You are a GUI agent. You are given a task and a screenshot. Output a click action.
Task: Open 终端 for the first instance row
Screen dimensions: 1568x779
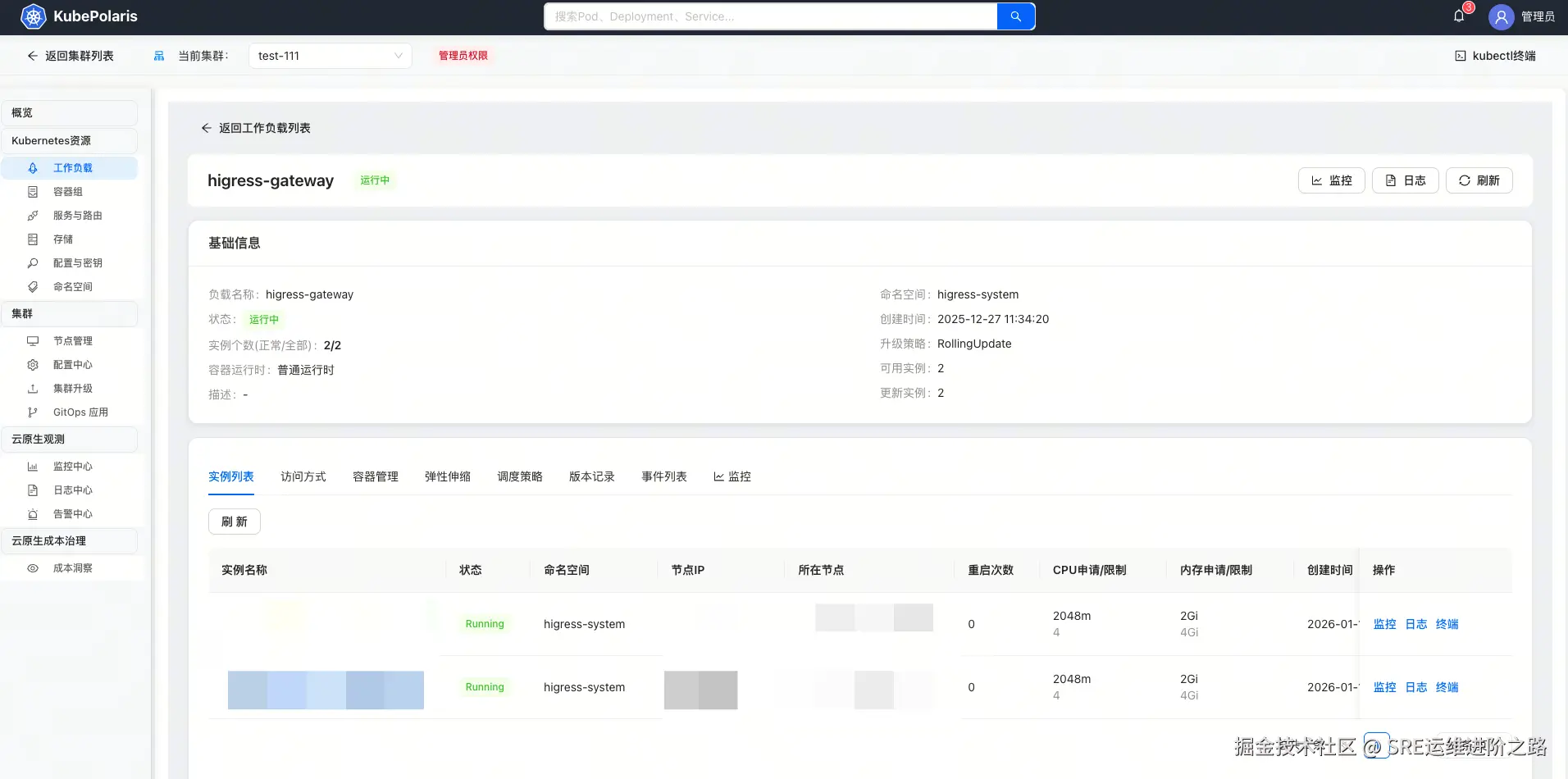point(1447,624)
